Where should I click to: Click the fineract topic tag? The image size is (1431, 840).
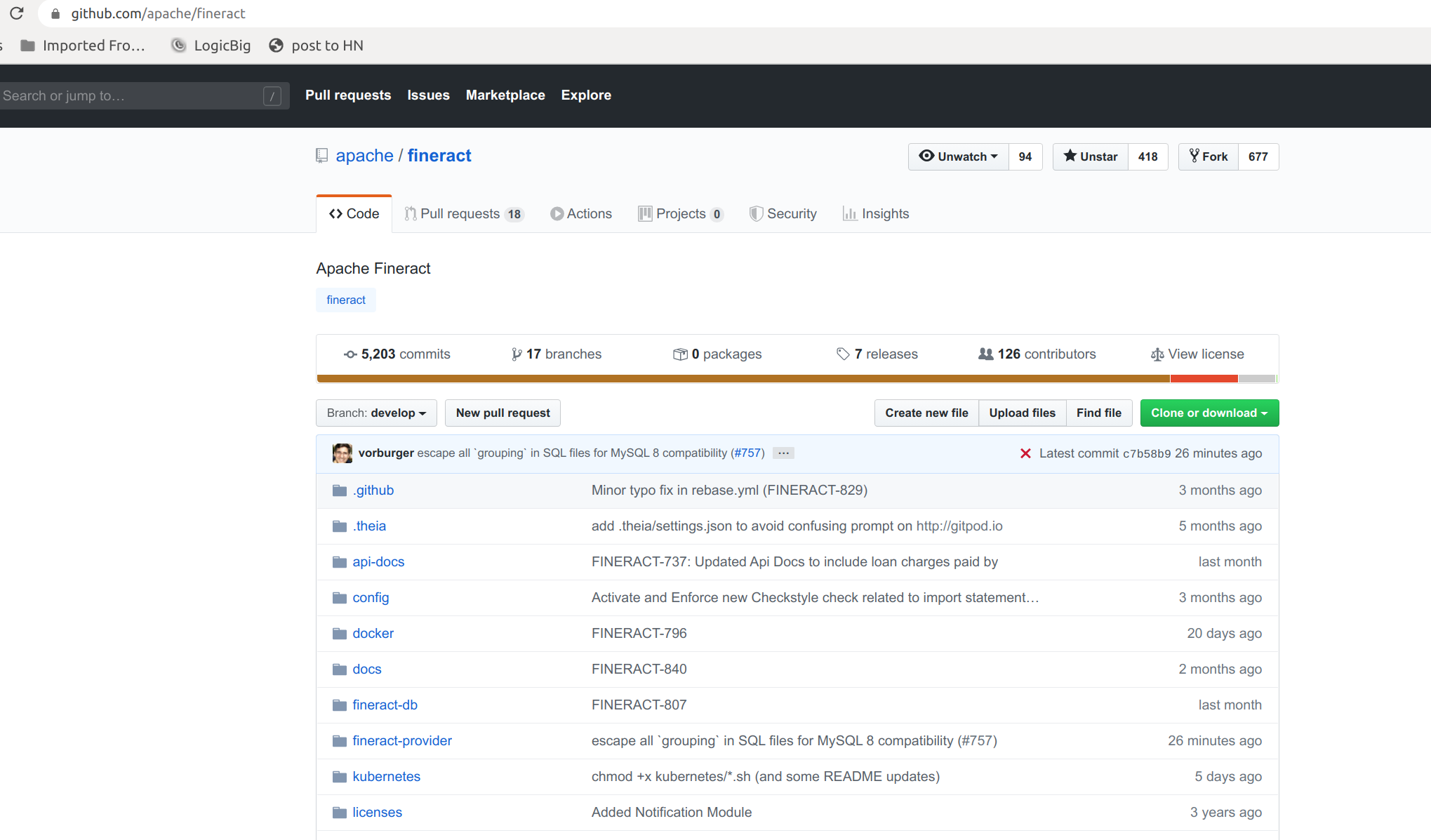[x=346, y=300]
